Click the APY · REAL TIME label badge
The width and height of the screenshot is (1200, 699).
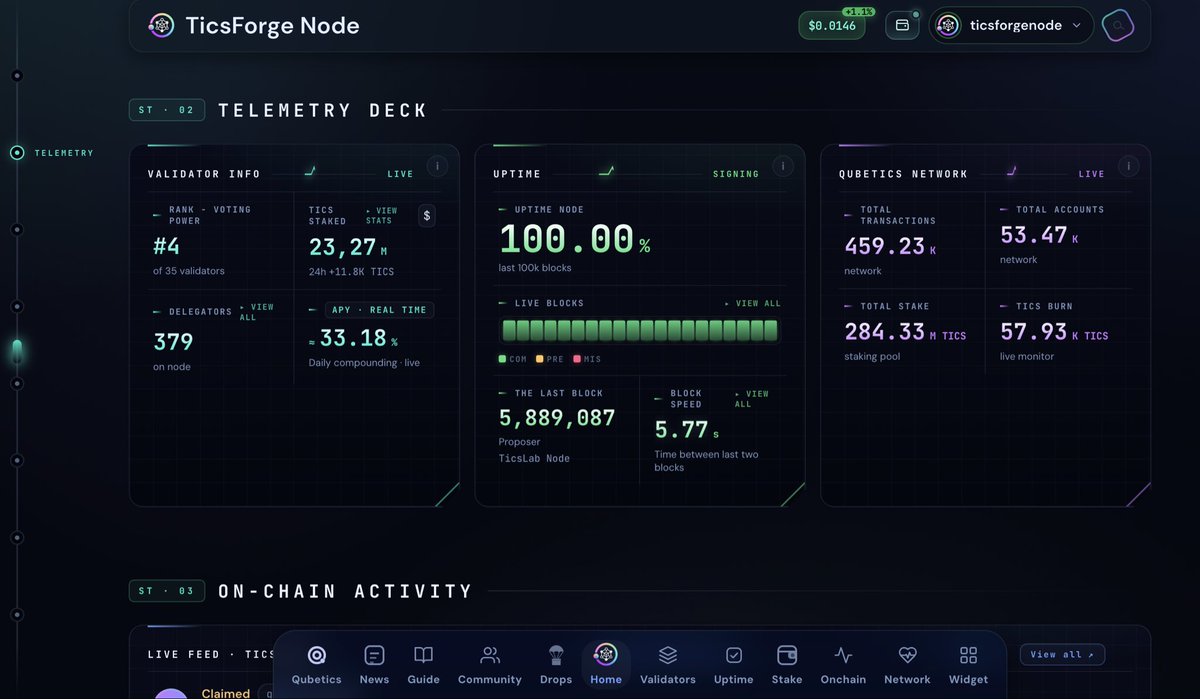(379, 310)
